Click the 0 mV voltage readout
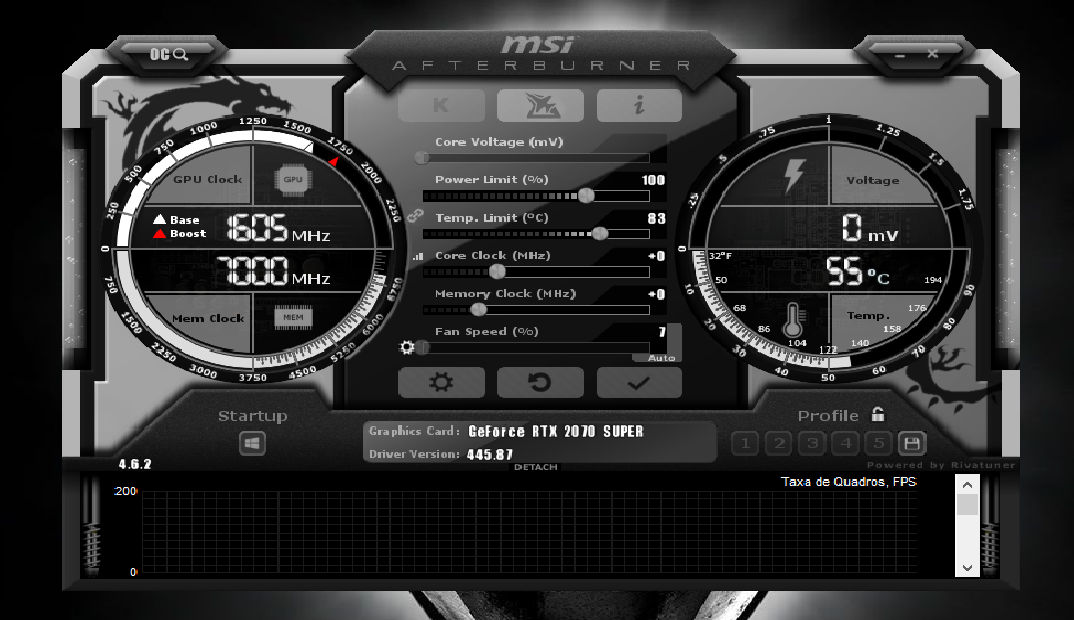The height and width of the screenshot is (620, 1074). [869, 228]
